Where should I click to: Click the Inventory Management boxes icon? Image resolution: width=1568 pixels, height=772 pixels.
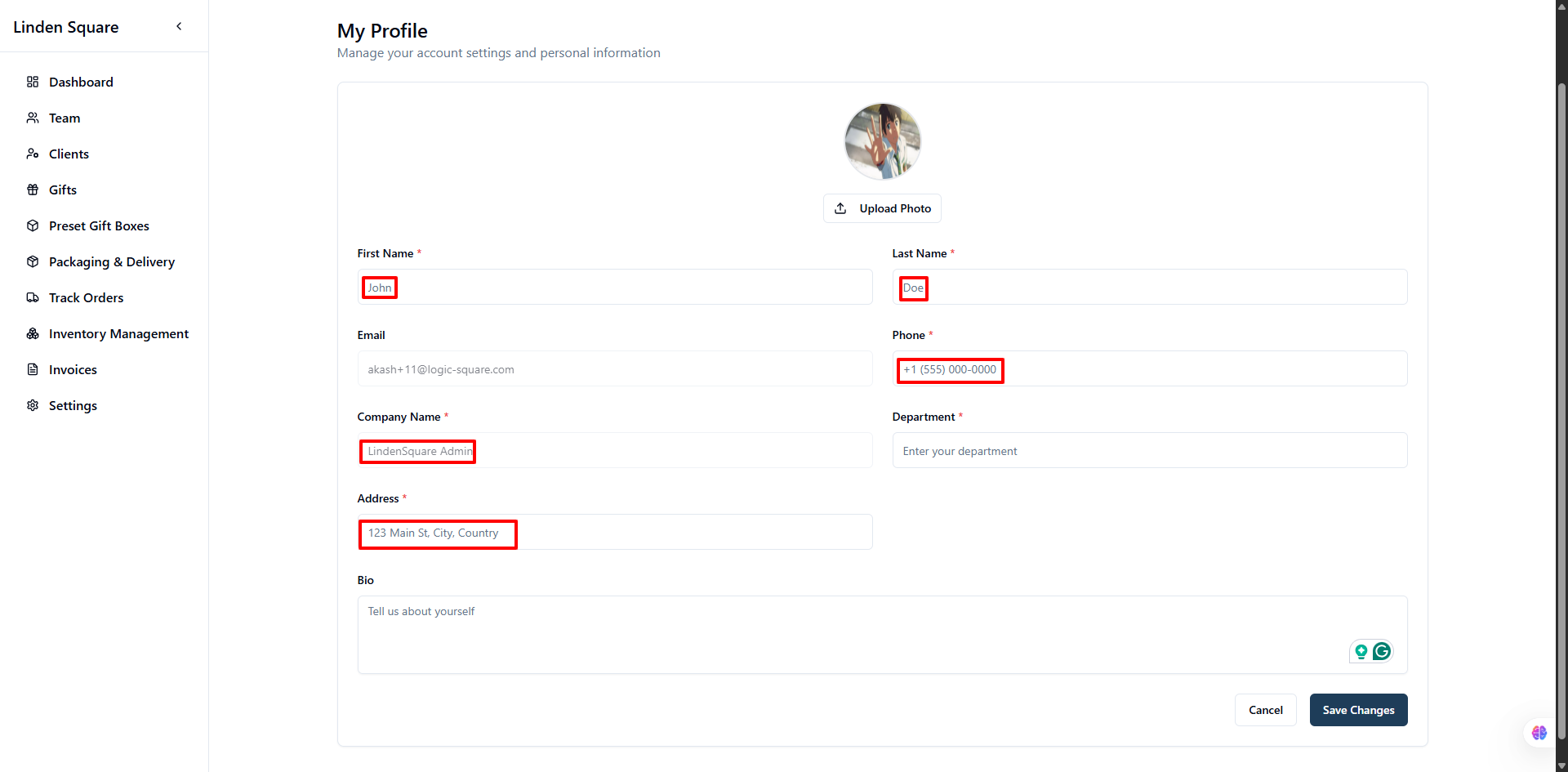click(x=33, y=333)
